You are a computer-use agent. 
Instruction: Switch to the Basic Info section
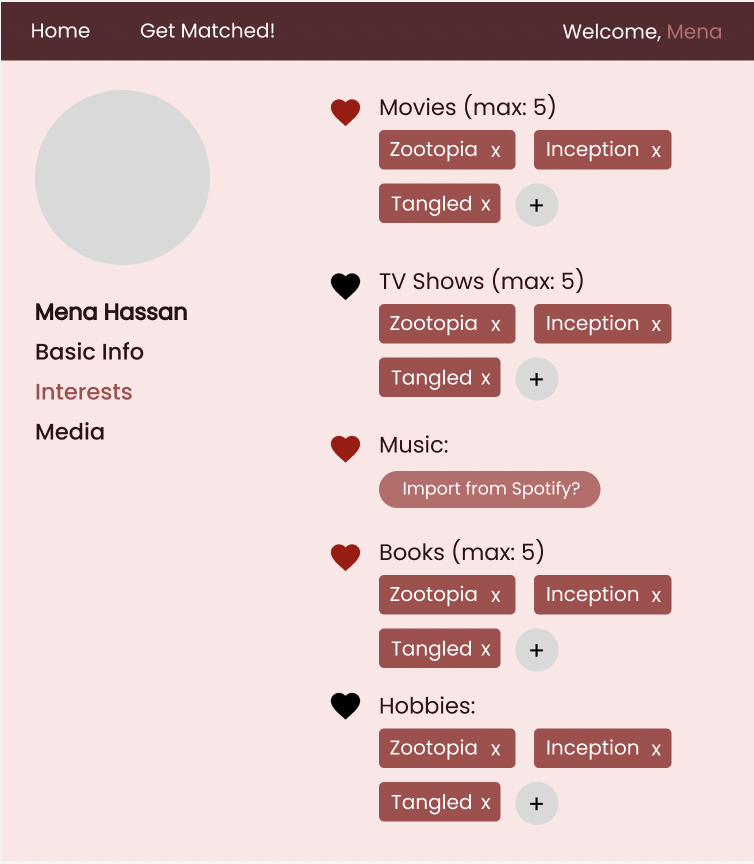tap(89, 352)
